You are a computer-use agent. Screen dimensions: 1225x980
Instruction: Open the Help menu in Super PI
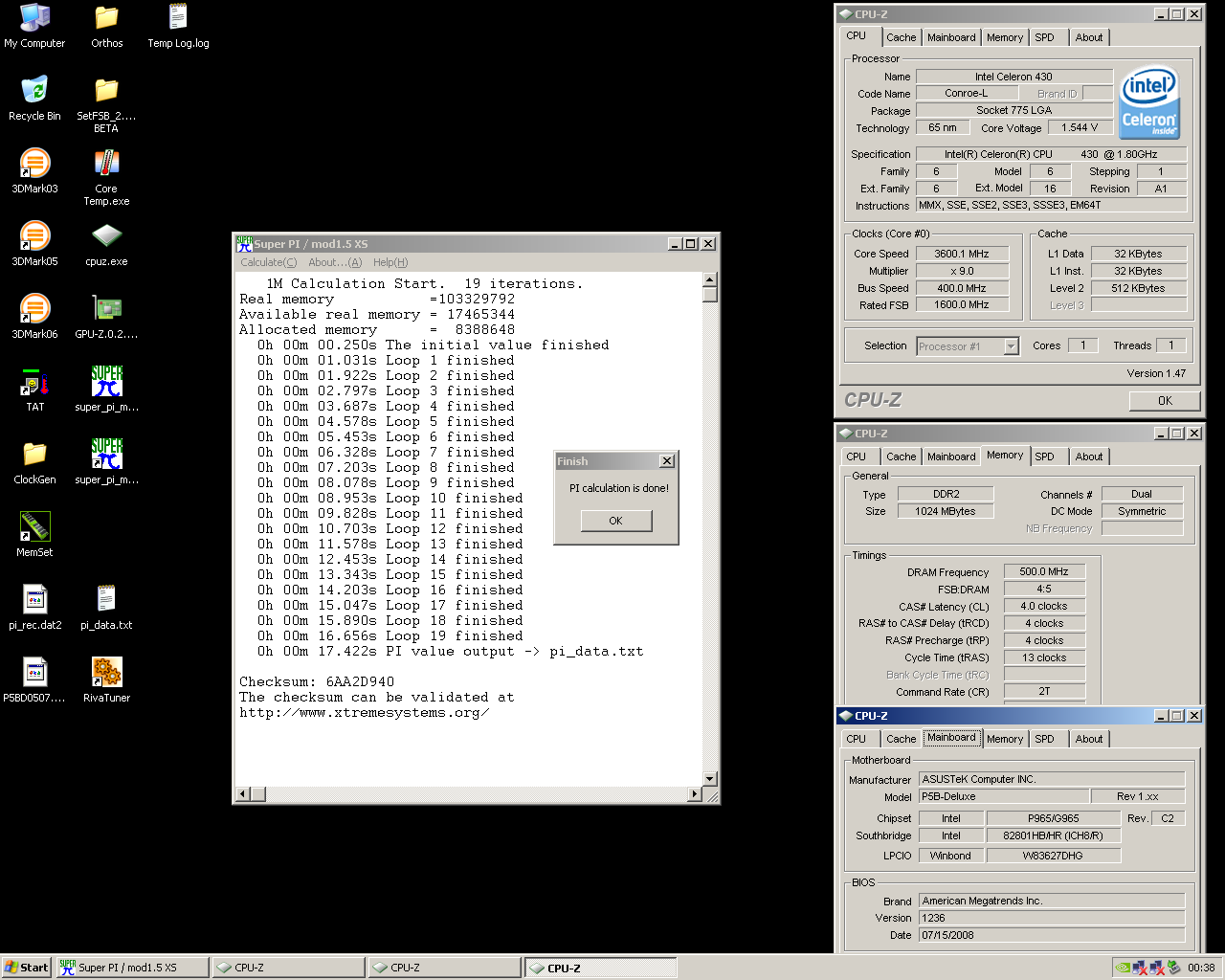tap(390, 262)
